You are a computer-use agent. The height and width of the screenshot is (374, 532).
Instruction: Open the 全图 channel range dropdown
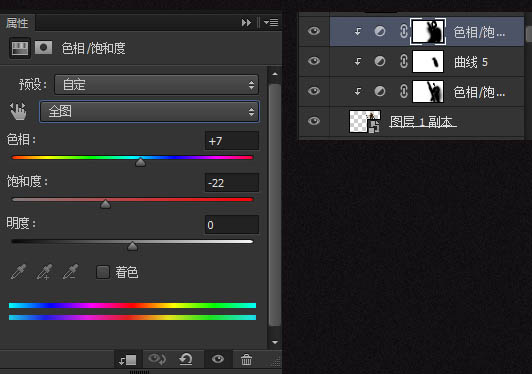pyautogui.click(x=149, y=111)
